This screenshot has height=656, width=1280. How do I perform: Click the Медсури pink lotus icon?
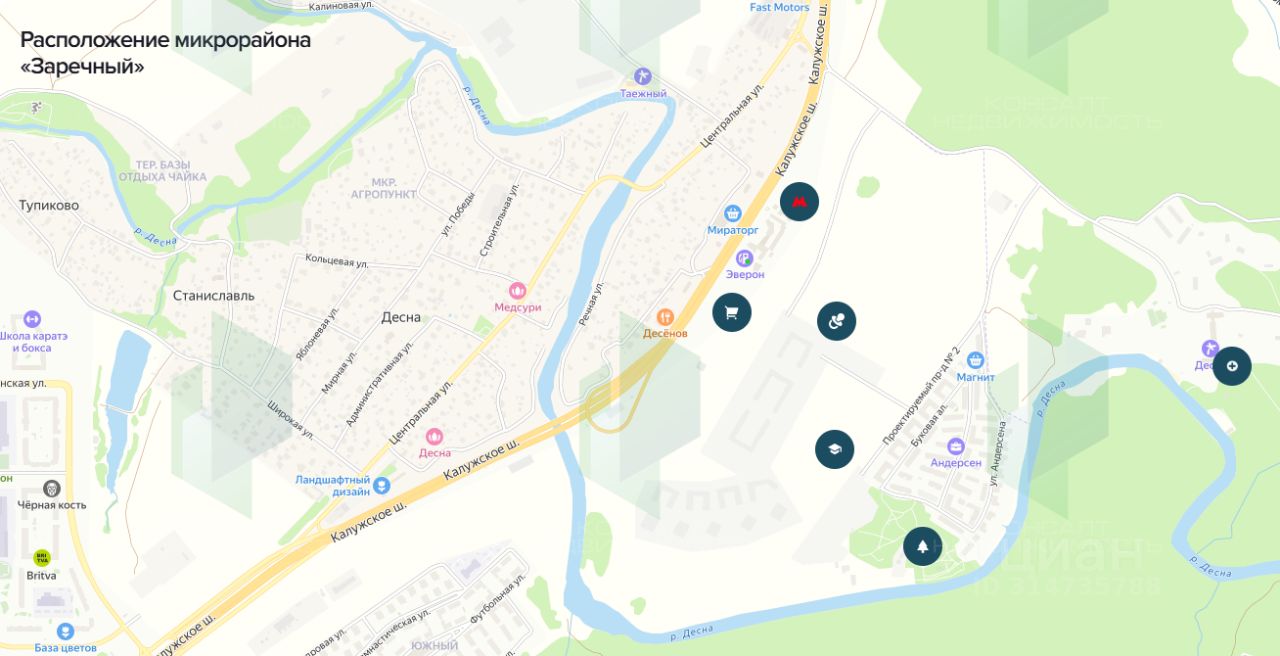517,291
